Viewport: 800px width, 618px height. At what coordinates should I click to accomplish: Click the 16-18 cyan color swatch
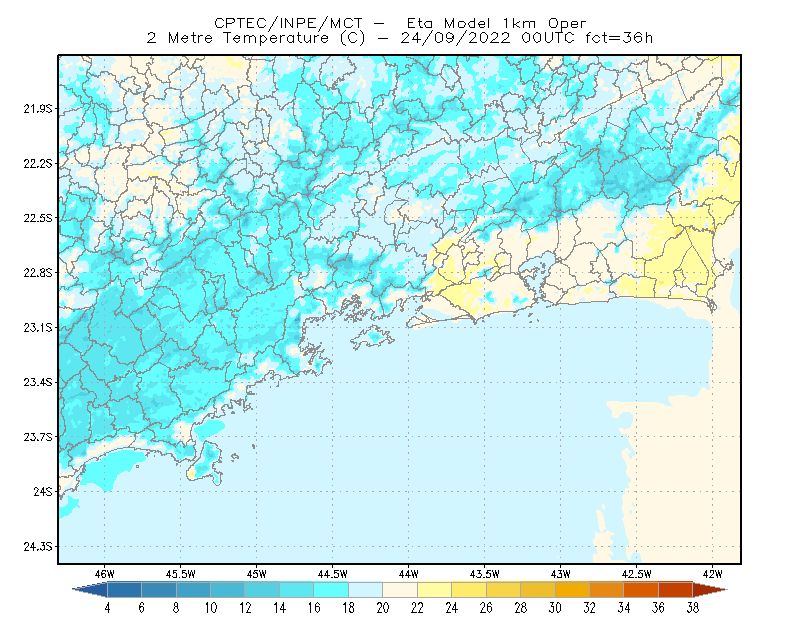pyautogui.click(x=331, y=590)
